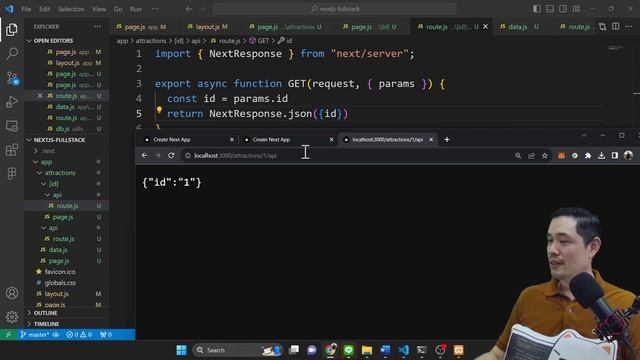Open Windows Start menu
Image resolution: width=640 pixels, height=360 pixels.
pyautogui.click(x=181, y=350)
